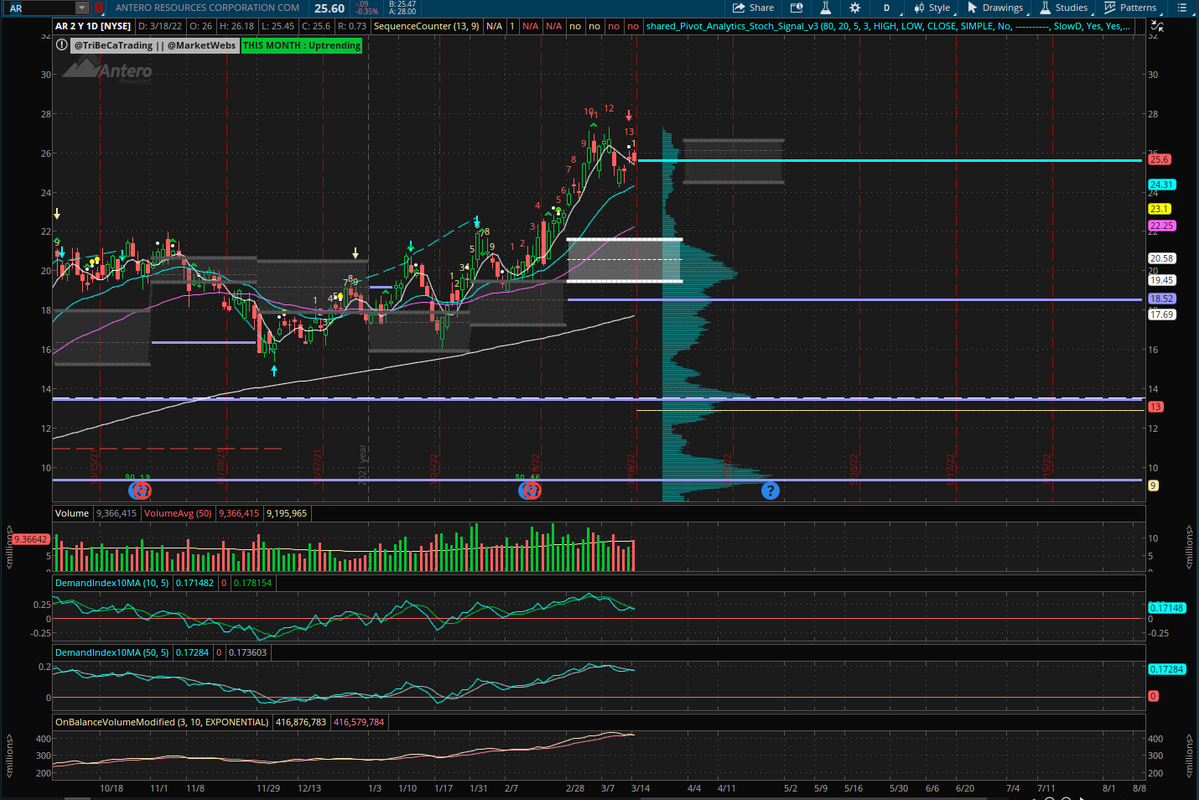The width and height of the screenshot is (1199, 800).
Task: Click the R: 0.73 range value
Action: [x=353, y=26]
